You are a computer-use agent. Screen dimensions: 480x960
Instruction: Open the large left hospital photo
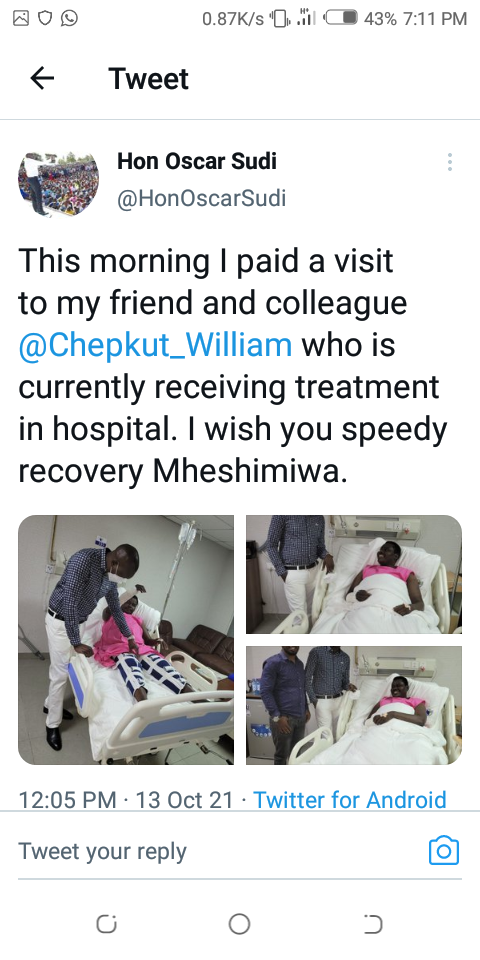coord(126,640)
